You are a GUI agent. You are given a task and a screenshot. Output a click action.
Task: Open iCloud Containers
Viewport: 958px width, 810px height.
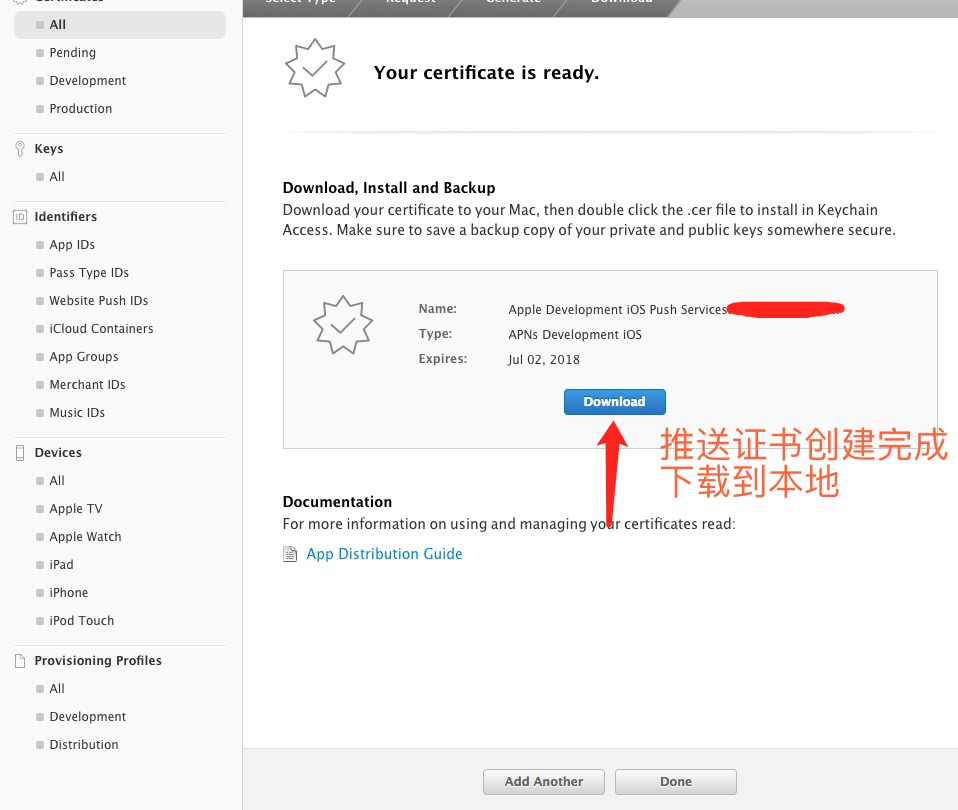(101, 329)
